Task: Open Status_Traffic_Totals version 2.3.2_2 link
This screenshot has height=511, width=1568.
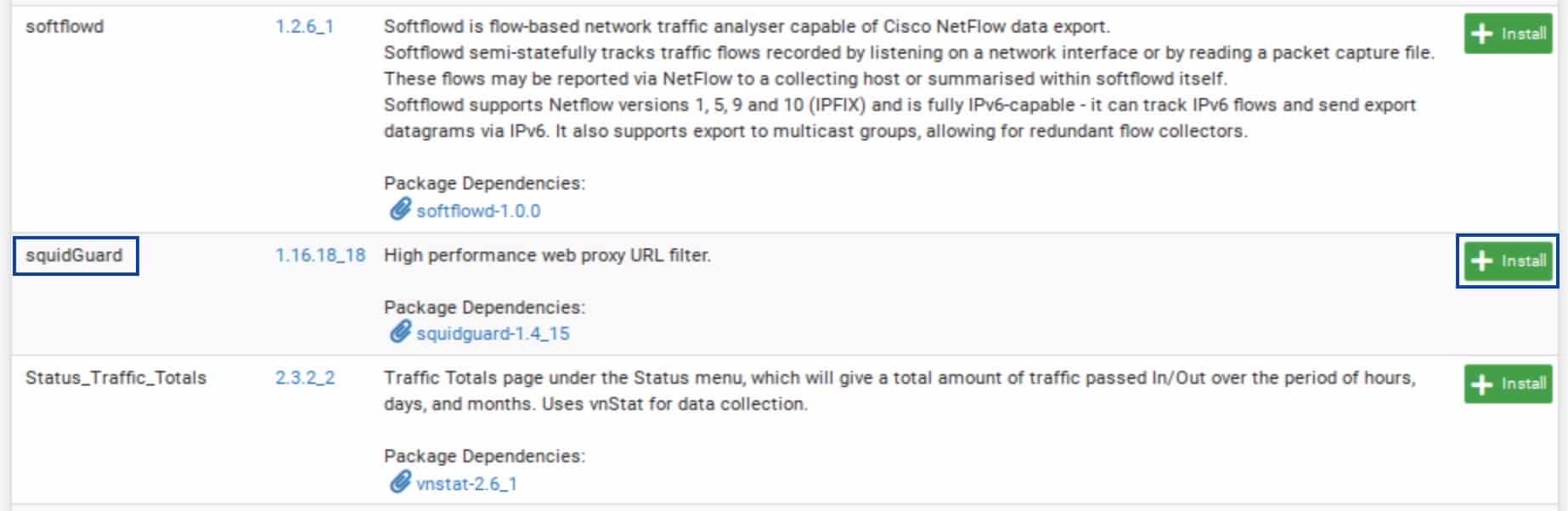Action: (x=305, y=378)
